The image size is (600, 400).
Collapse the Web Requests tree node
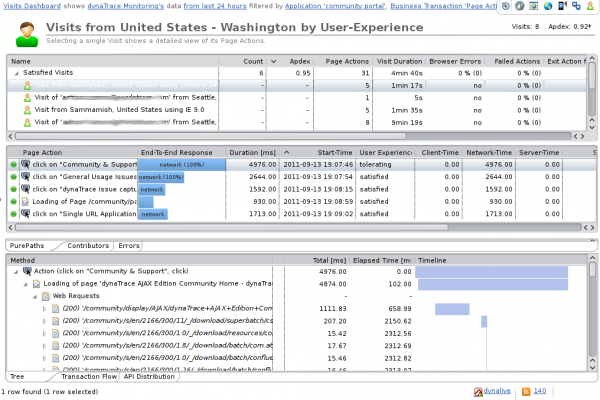pyautogui.click(x=35, y=297)
